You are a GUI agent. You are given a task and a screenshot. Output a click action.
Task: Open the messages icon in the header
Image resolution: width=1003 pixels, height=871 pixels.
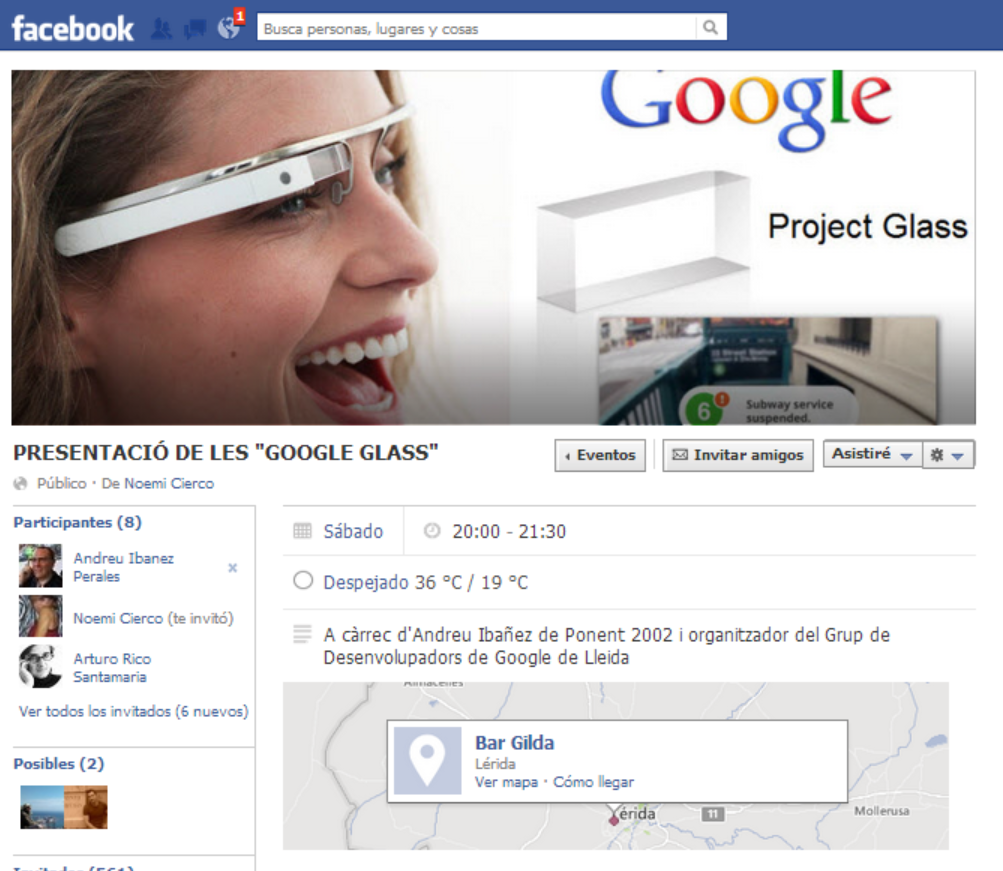(x=195, y=29)
